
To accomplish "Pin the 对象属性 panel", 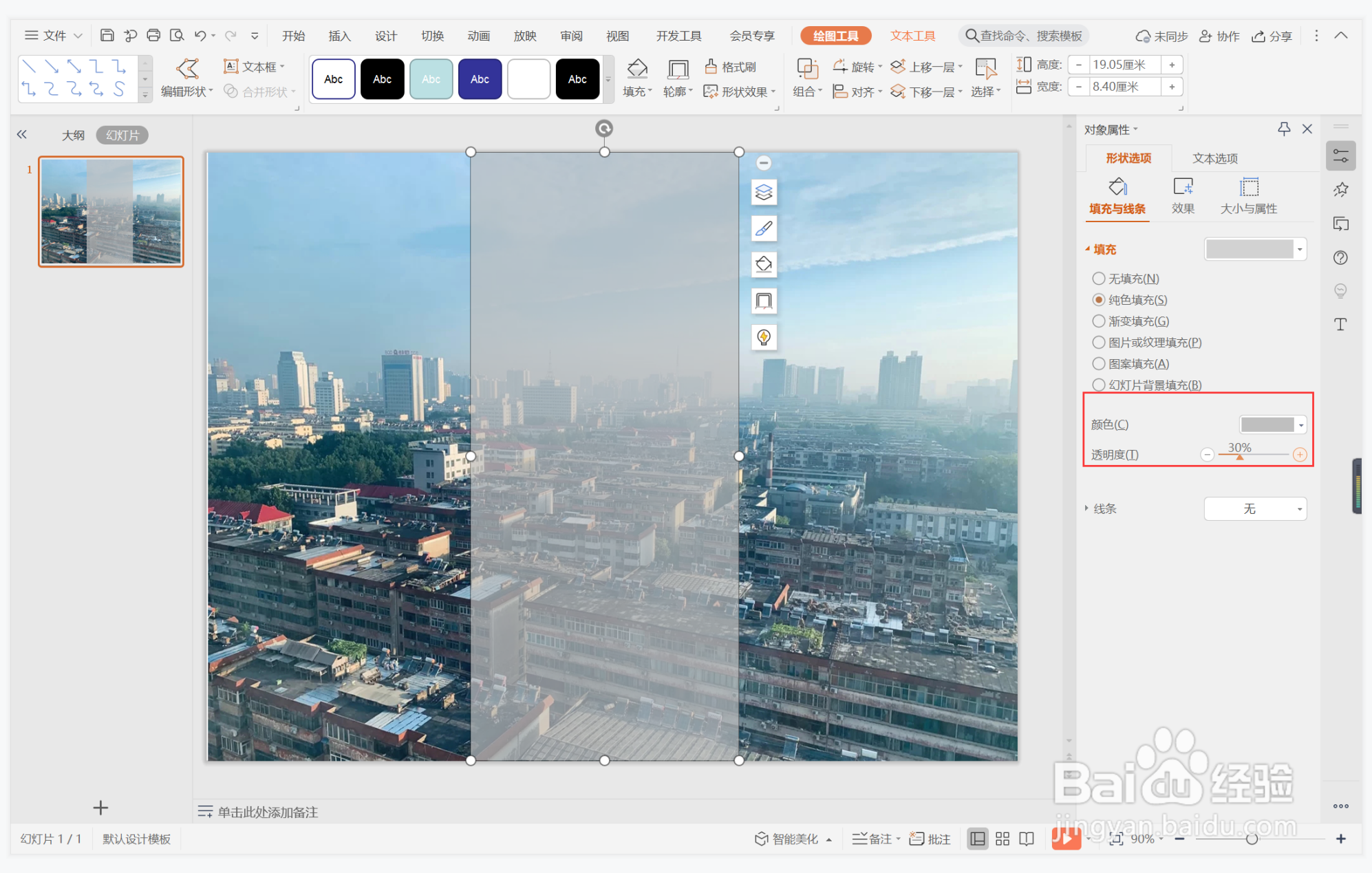I will [1284, 129].
